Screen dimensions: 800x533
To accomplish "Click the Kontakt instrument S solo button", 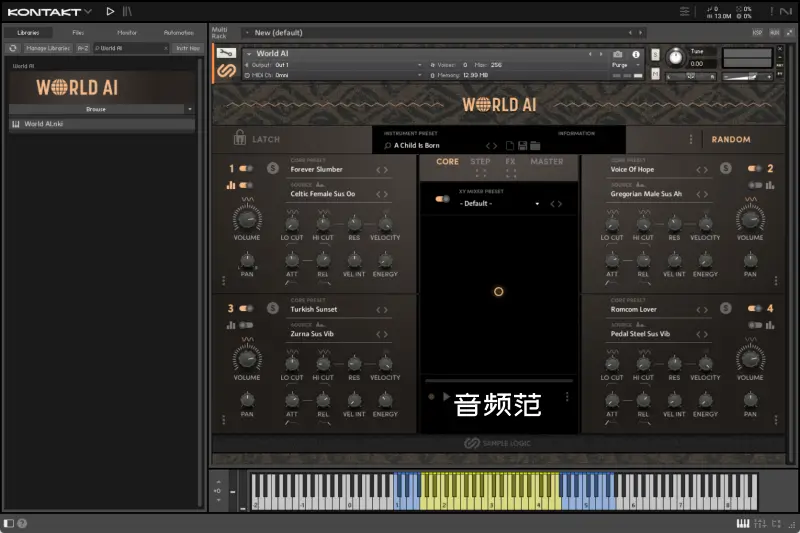I will tap(655, 55).
